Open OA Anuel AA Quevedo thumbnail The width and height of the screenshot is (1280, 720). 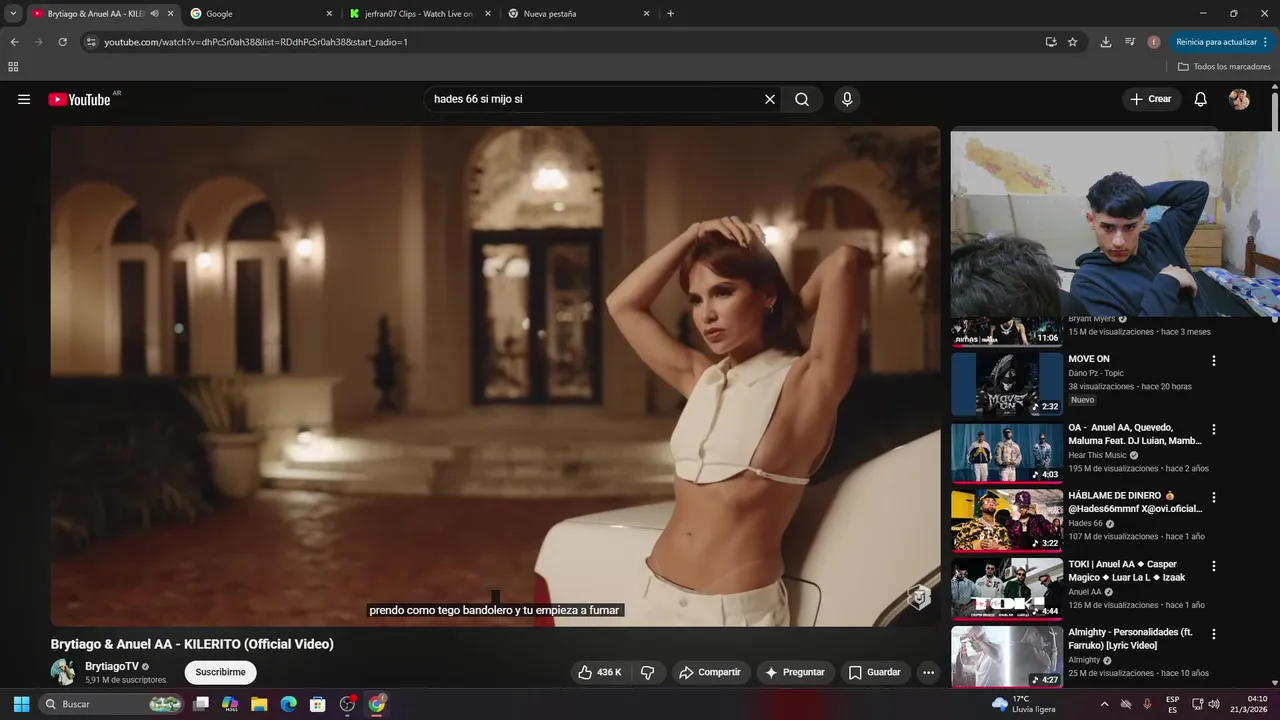click(x=1007, y=453)
